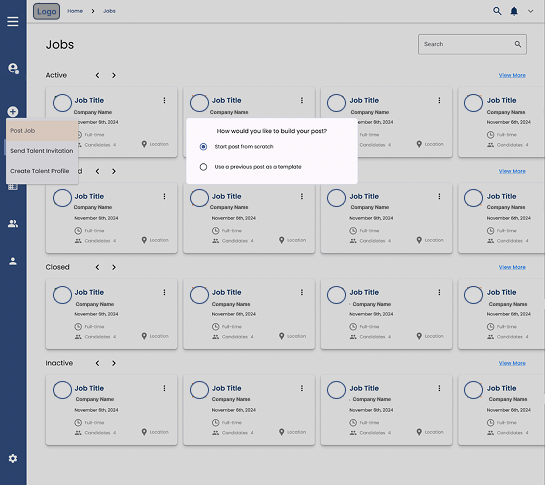Click the plus create icon in sidebar
Screen dimensions: 545x485
click(13, 112)
